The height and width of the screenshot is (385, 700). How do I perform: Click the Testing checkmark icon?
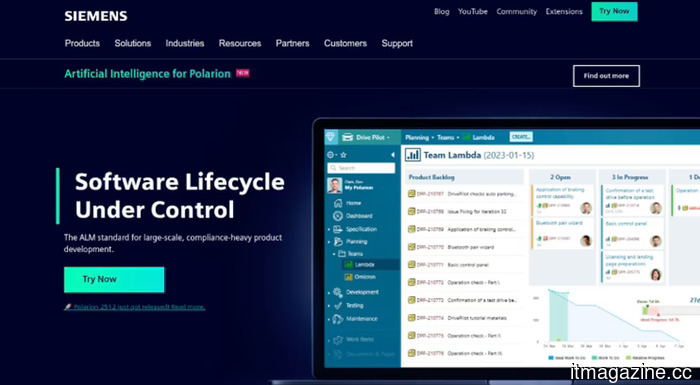[x=338, y=305]
